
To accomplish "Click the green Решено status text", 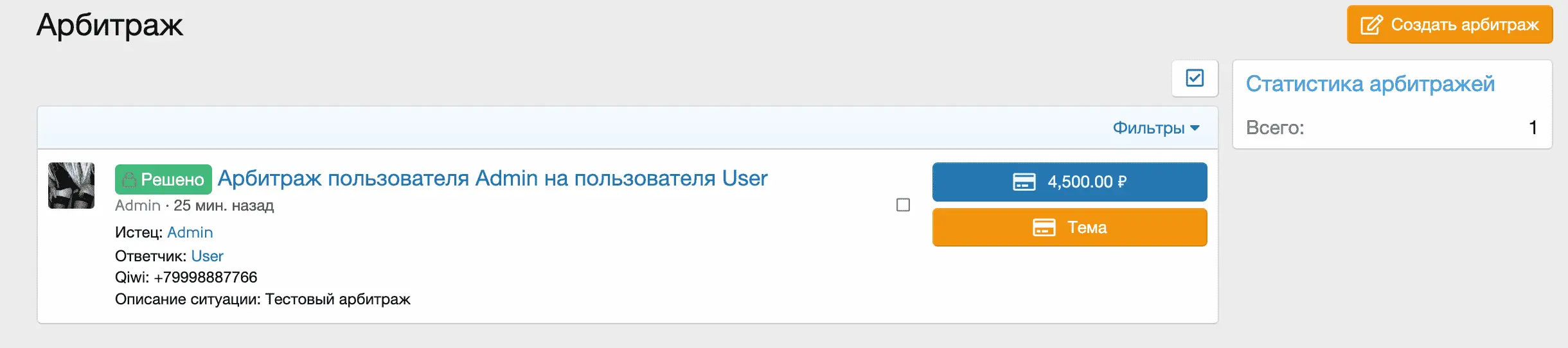I will tap(172, 180).
